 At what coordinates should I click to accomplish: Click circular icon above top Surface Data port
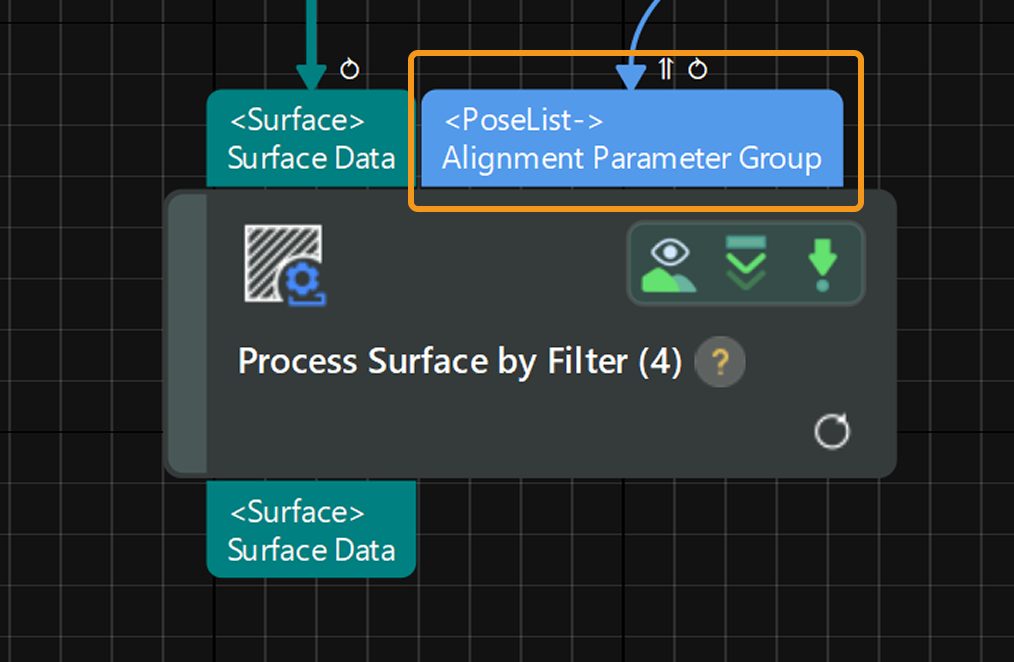coord(349,69)
